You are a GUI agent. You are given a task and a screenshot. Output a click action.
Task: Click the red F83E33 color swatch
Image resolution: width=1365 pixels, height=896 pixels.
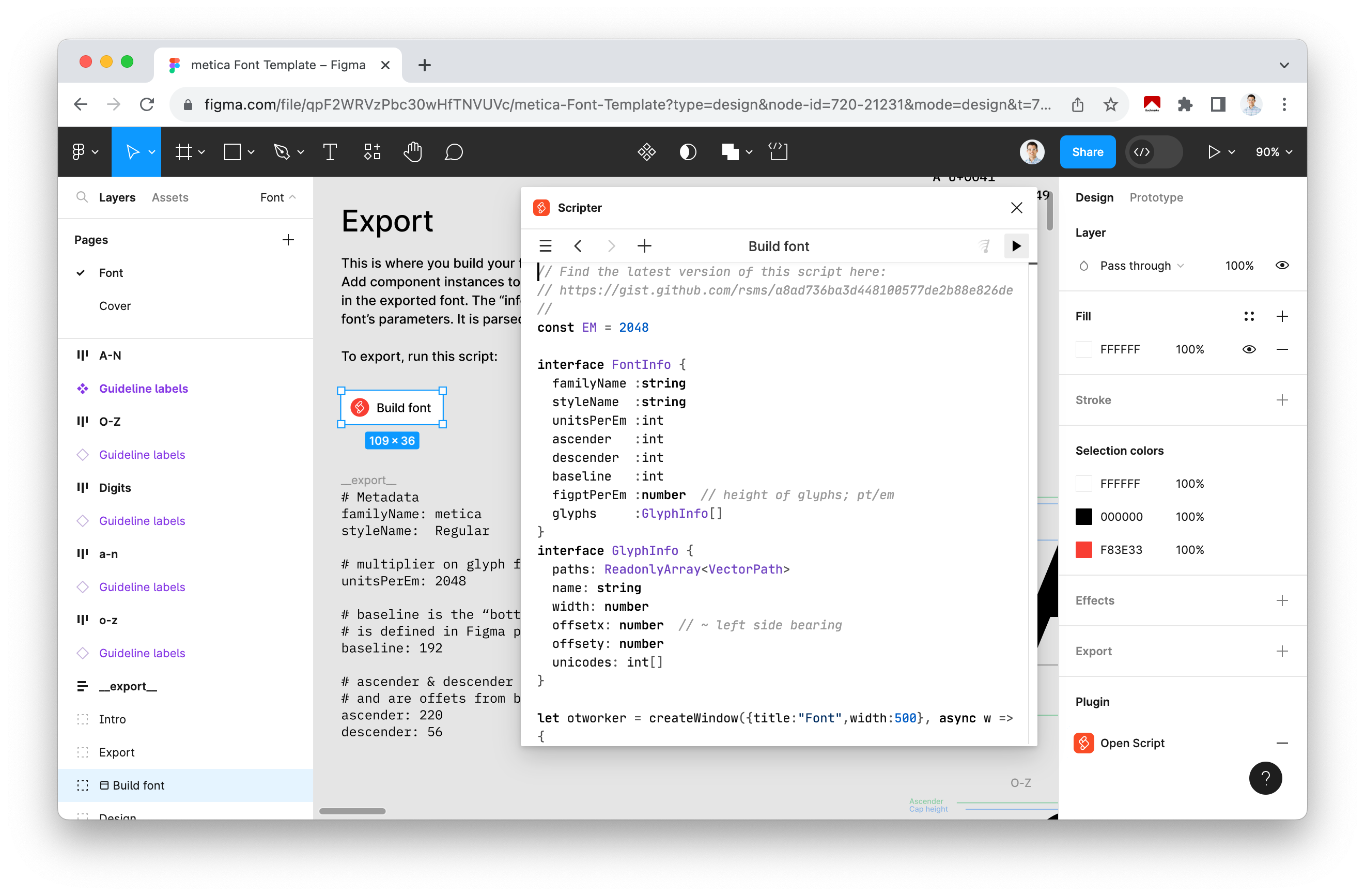click(1084, 549)
